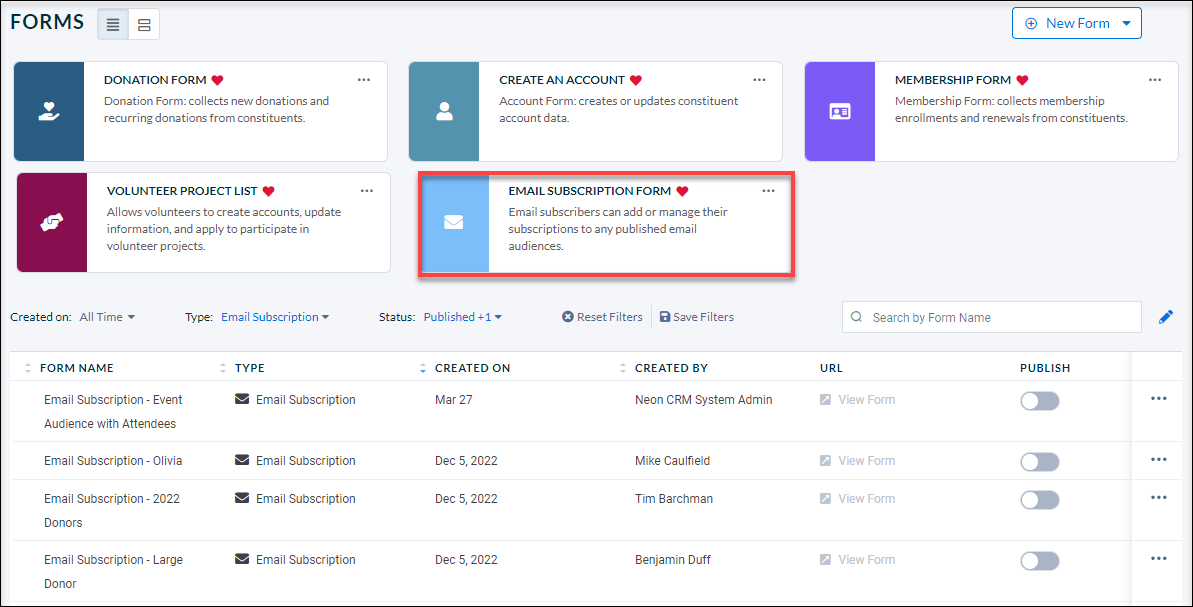Image resolution: width=1193 pixels, height=607 pixels.
Task: Open View Form link for Olivia row
Action: pos(857,460)
